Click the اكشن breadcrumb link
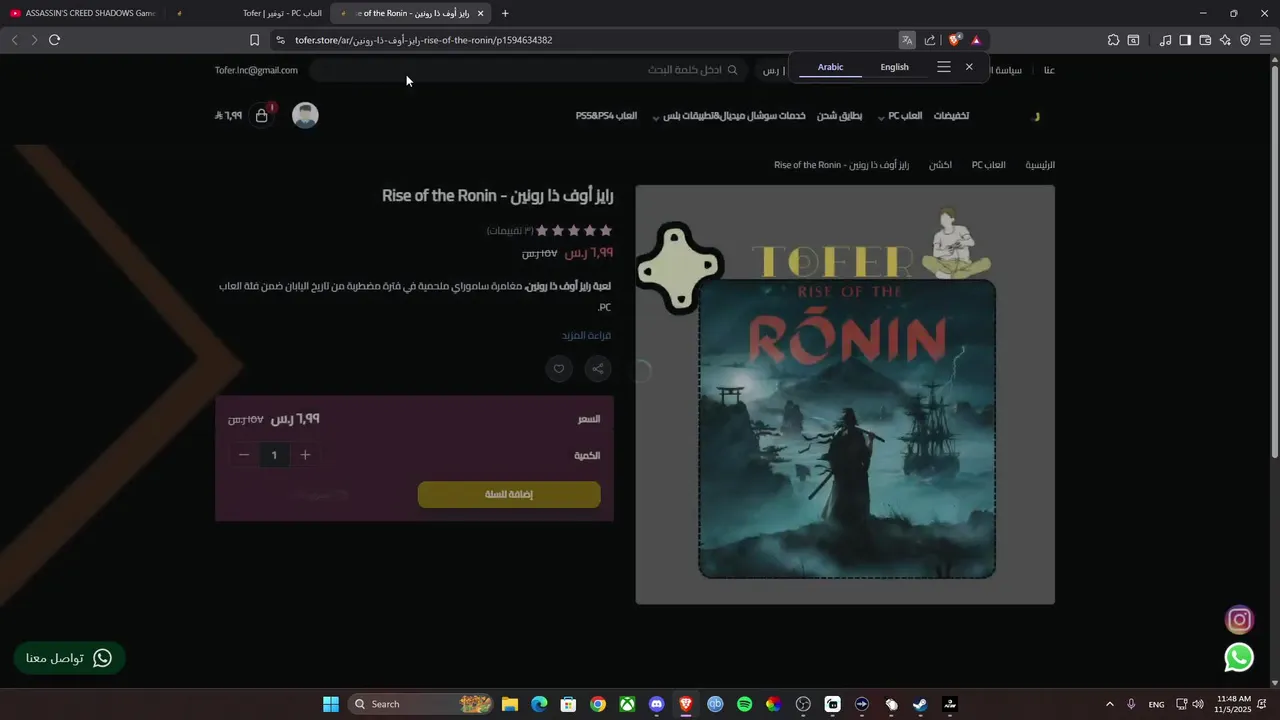The width and height of the screenshot is (1280, 720). click(940, 165)
